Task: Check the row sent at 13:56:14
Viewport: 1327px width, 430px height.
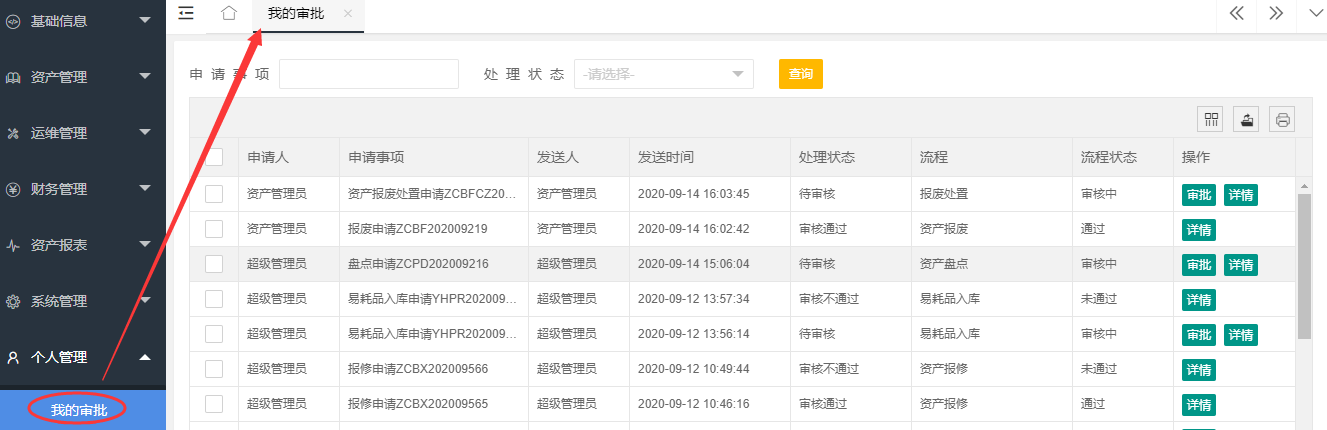Action: point(214,334)
